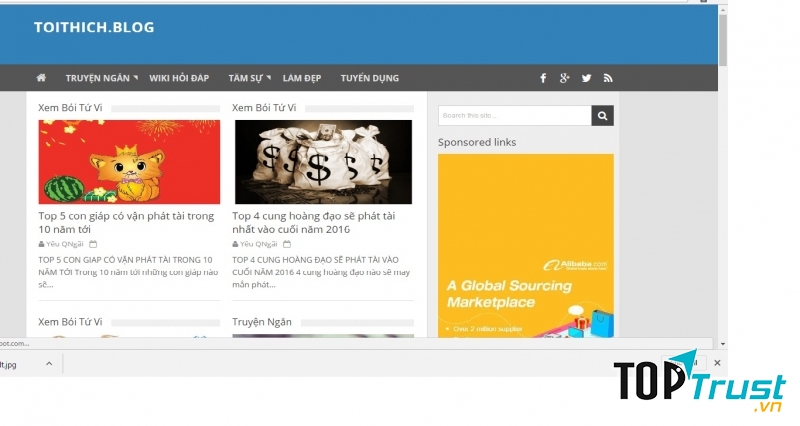Screen dimensions: 800x426
Task: Click the home icon in navigation bar
Action: (x=41, y=78)
